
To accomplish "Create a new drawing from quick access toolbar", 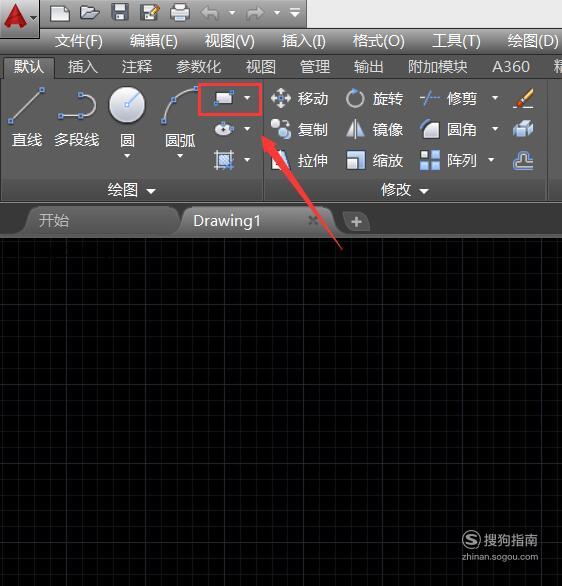I will (60, 13).
